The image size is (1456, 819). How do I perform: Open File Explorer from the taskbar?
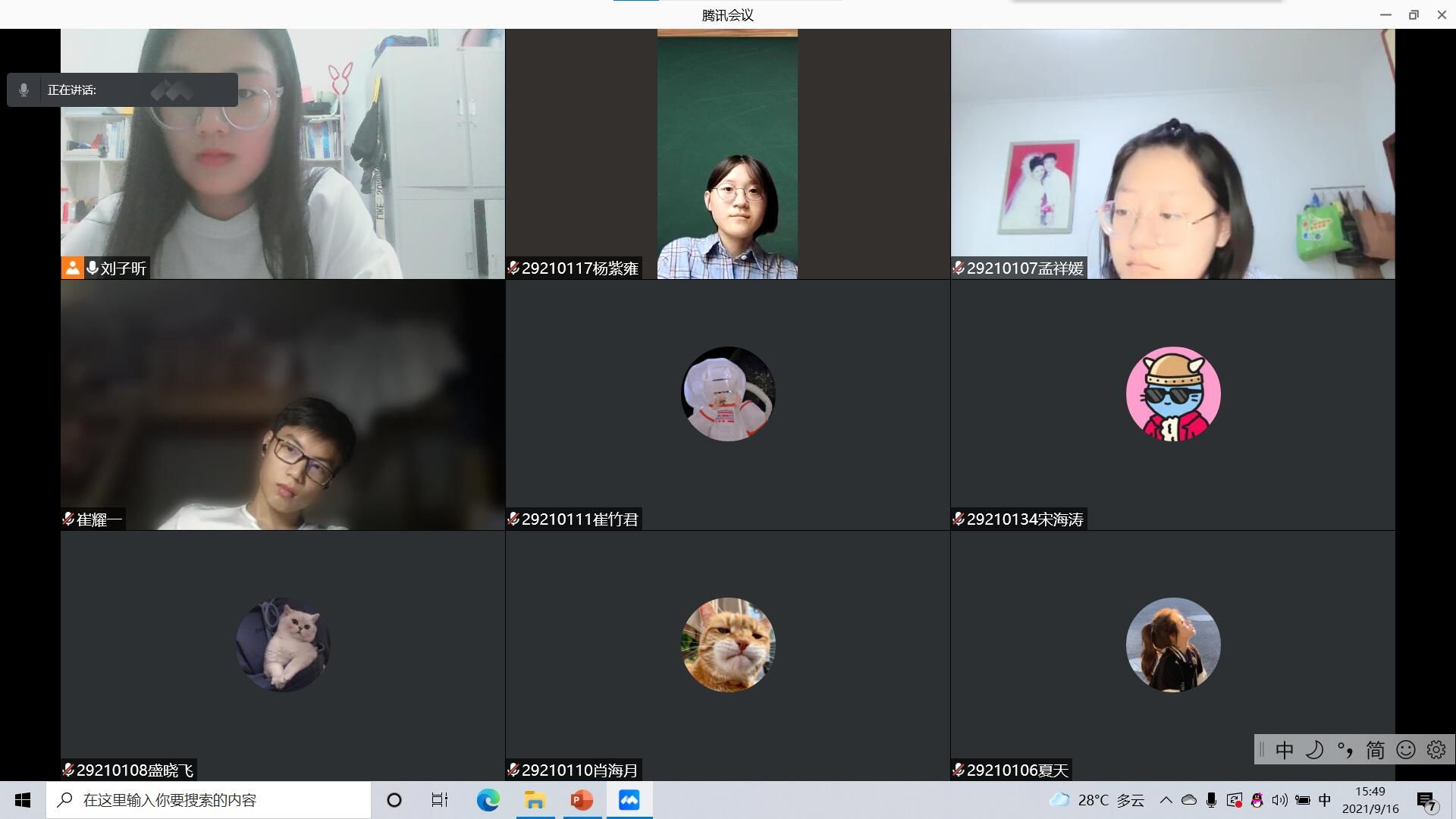click(535, 800)
